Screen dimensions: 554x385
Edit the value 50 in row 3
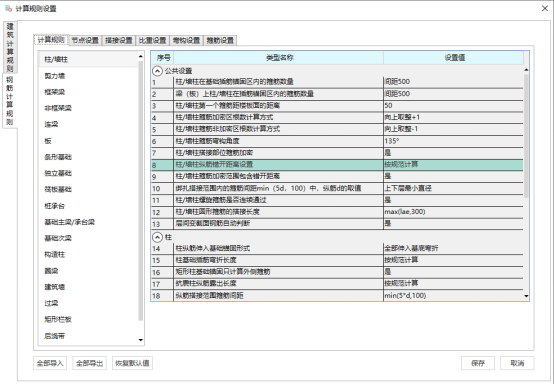pyautogui.click(x=453, y=105)
